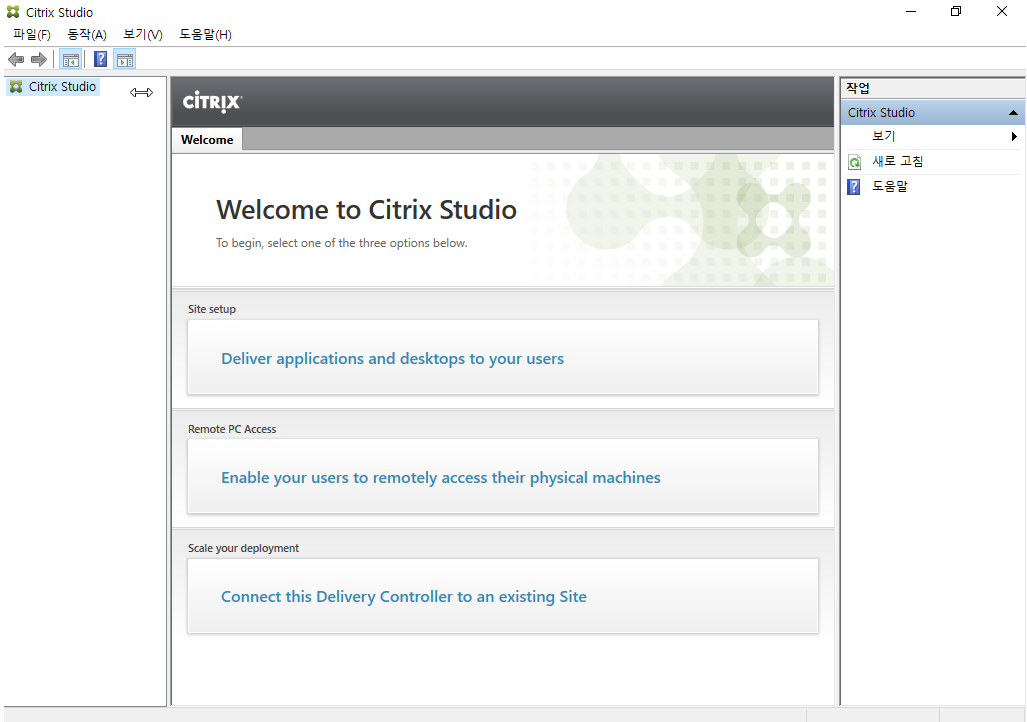Image resolution: width=1027 pixels, height=722 pixels.
Task: Restore down the Citrix Studio window
Action: click(956, 11)
